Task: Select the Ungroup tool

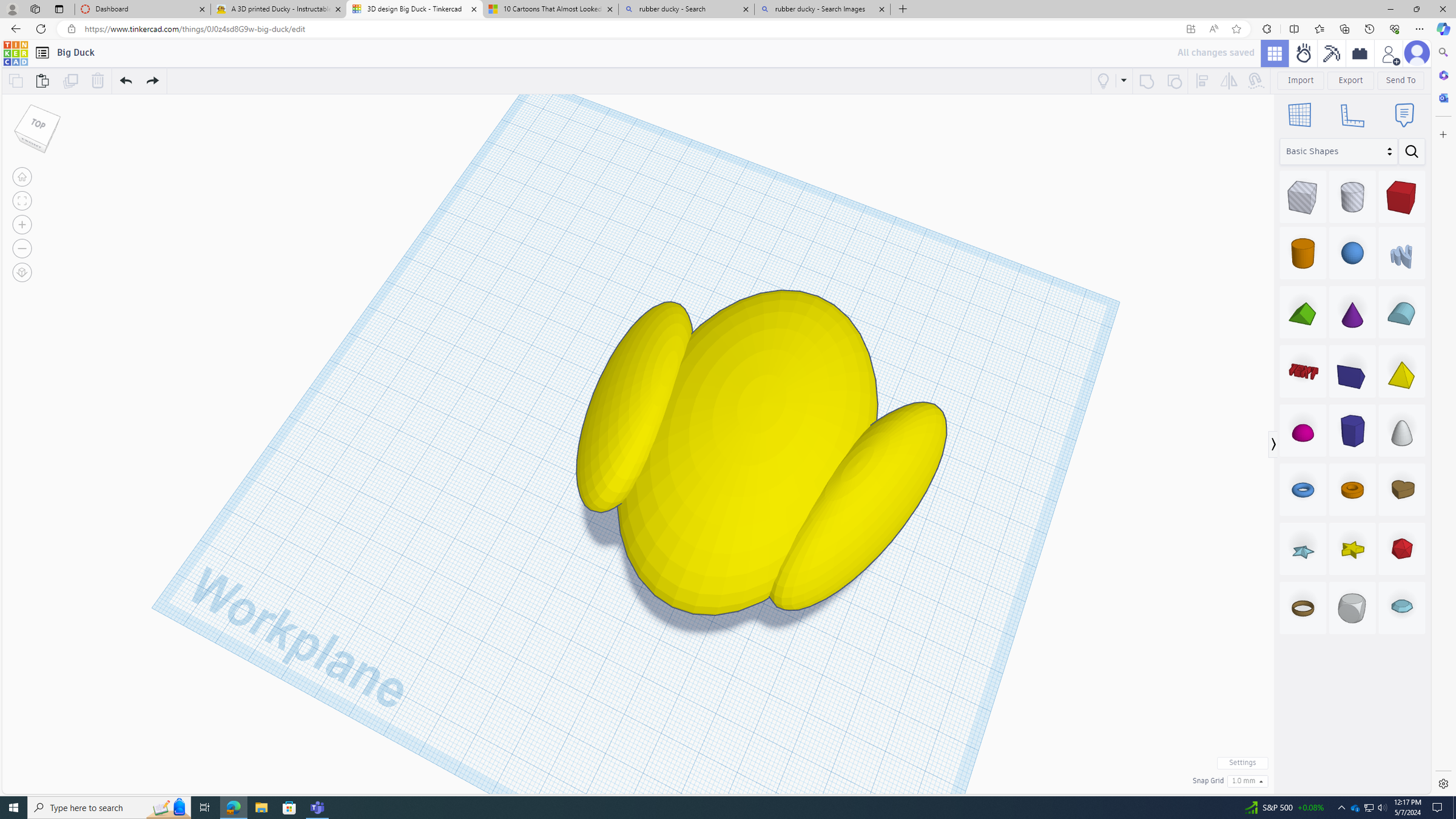Action: pyautogui.click(x=1175, y=81)
